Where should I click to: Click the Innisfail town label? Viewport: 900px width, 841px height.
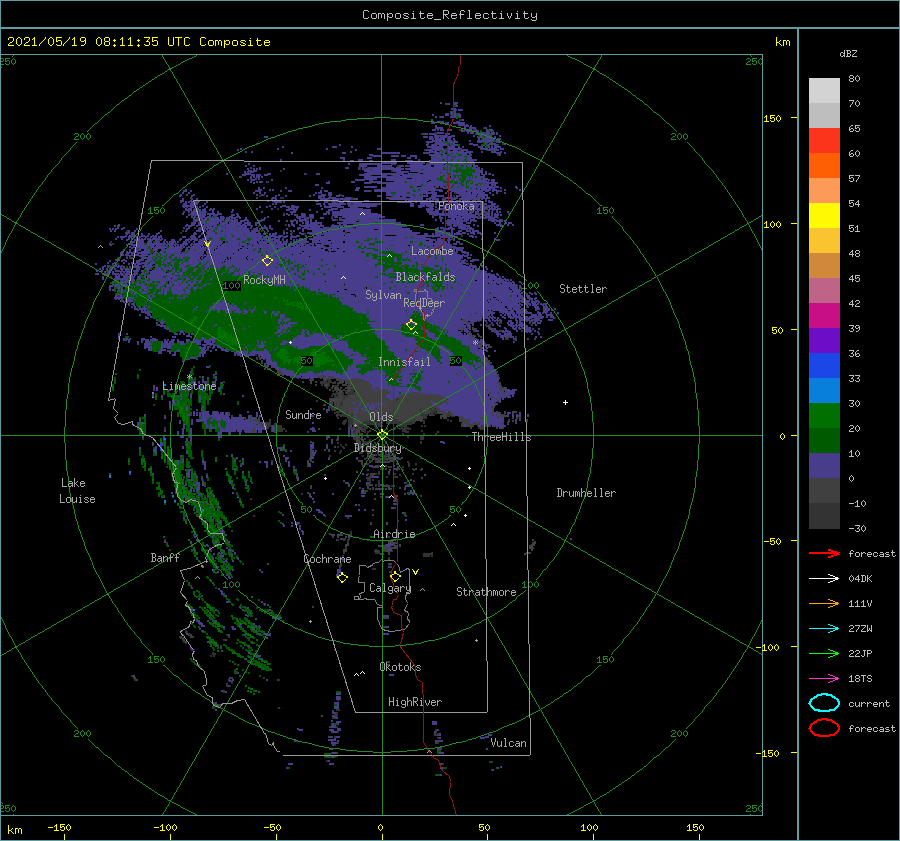[x=404, y=362]
